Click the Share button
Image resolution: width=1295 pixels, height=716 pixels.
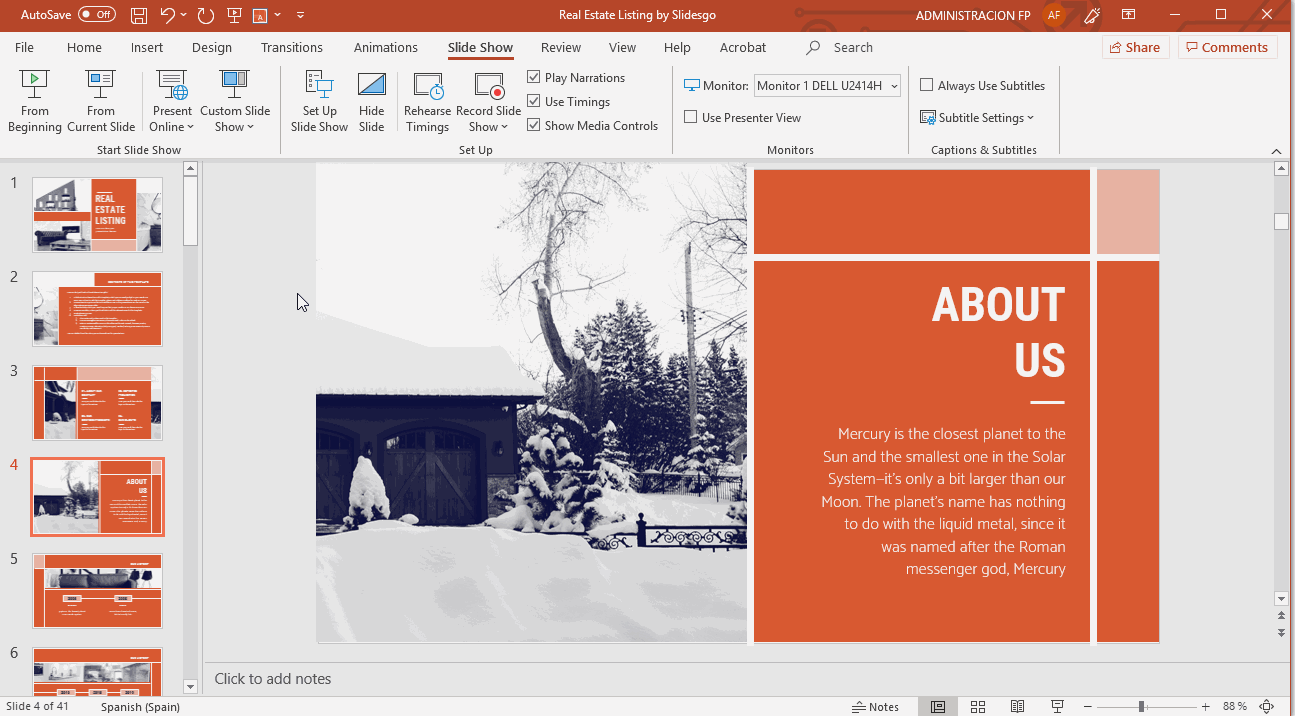(x=1134, y=47)
